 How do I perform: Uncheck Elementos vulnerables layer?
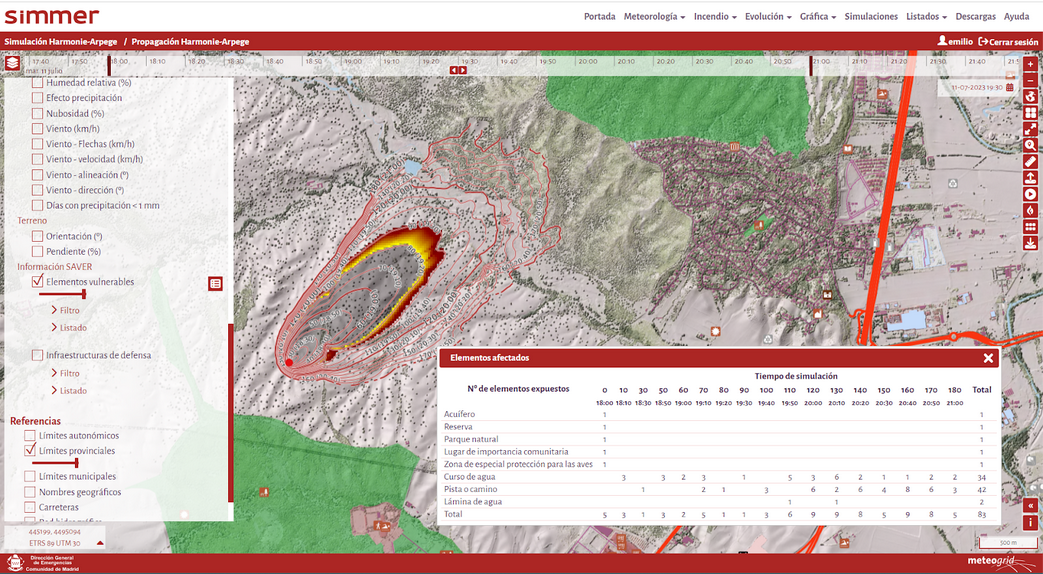click(x=38, y=281)
